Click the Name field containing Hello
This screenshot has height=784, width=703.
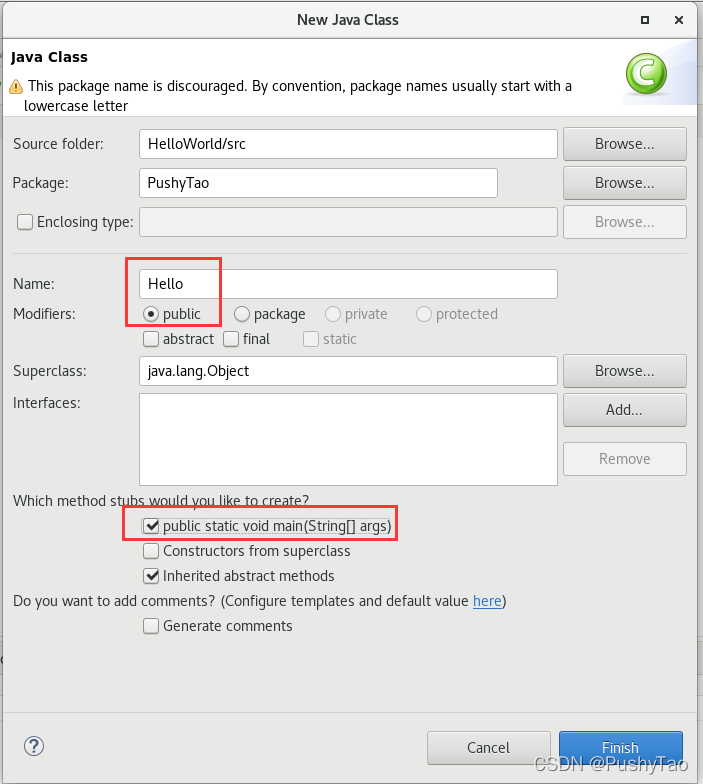(x=348, y=284)
